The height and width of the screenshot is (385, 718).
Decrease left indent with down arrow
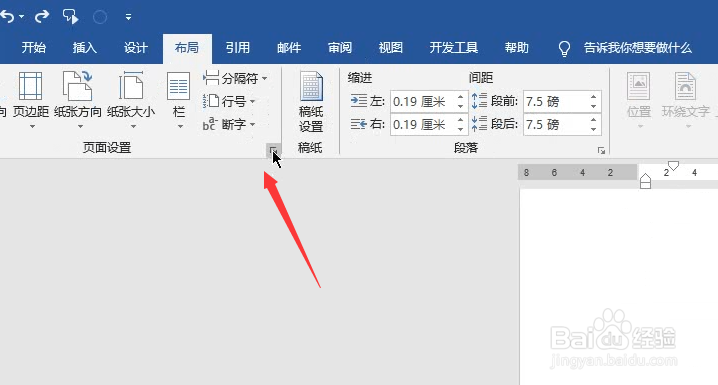coord(460,107)
